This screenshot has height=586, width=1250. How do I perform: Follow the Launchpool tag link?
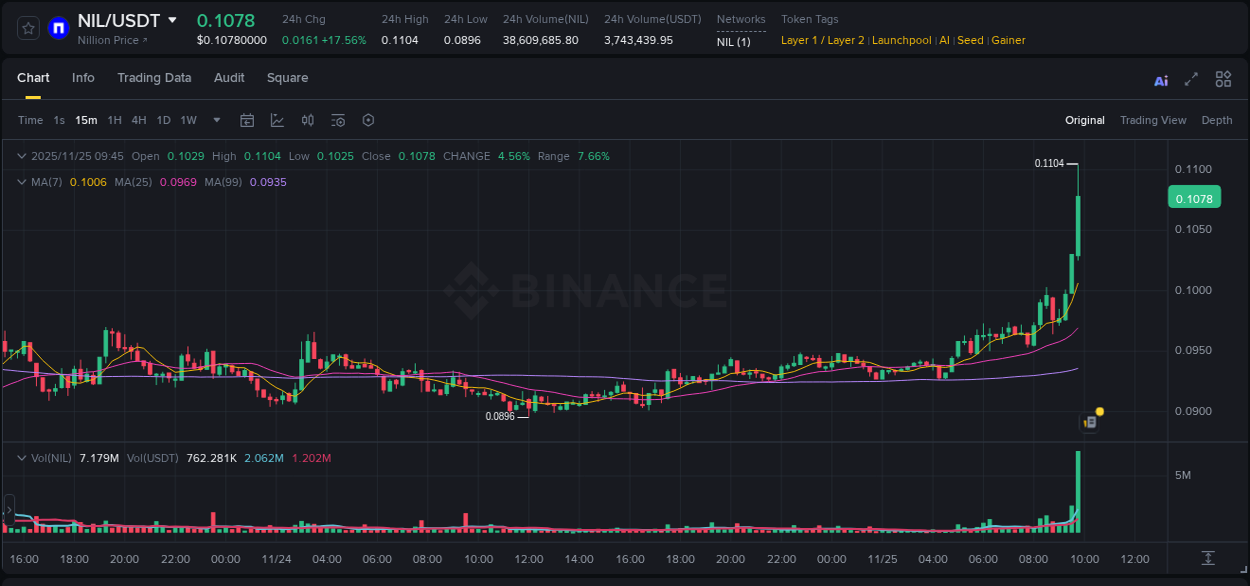click(x=901, y=40)
